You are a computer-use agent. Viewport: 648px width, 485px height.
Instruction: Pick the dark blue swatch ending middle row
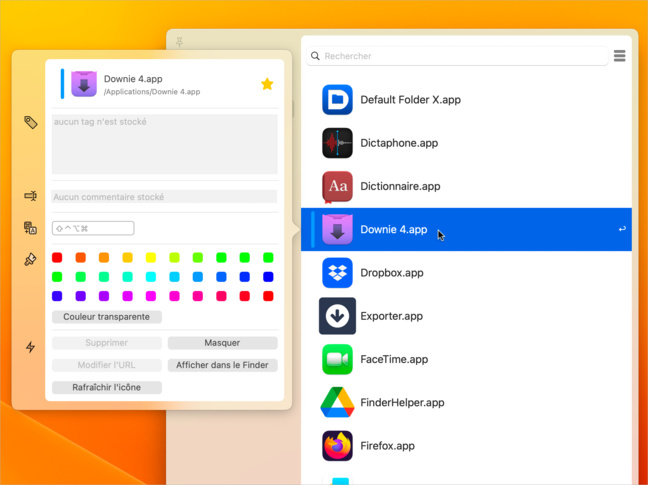coord(268,277)
